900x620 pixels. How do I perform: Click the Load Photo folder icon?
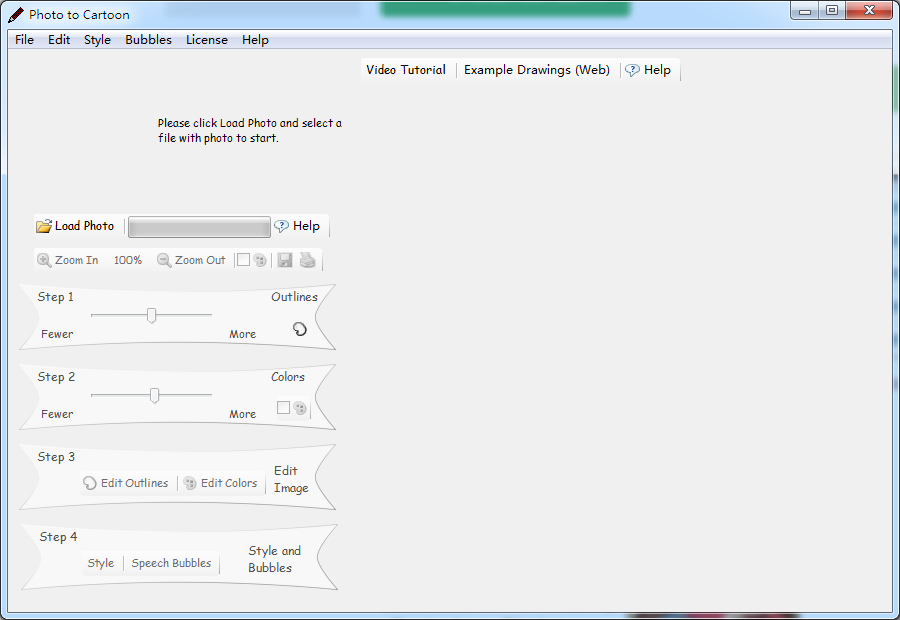pos(44,226)
